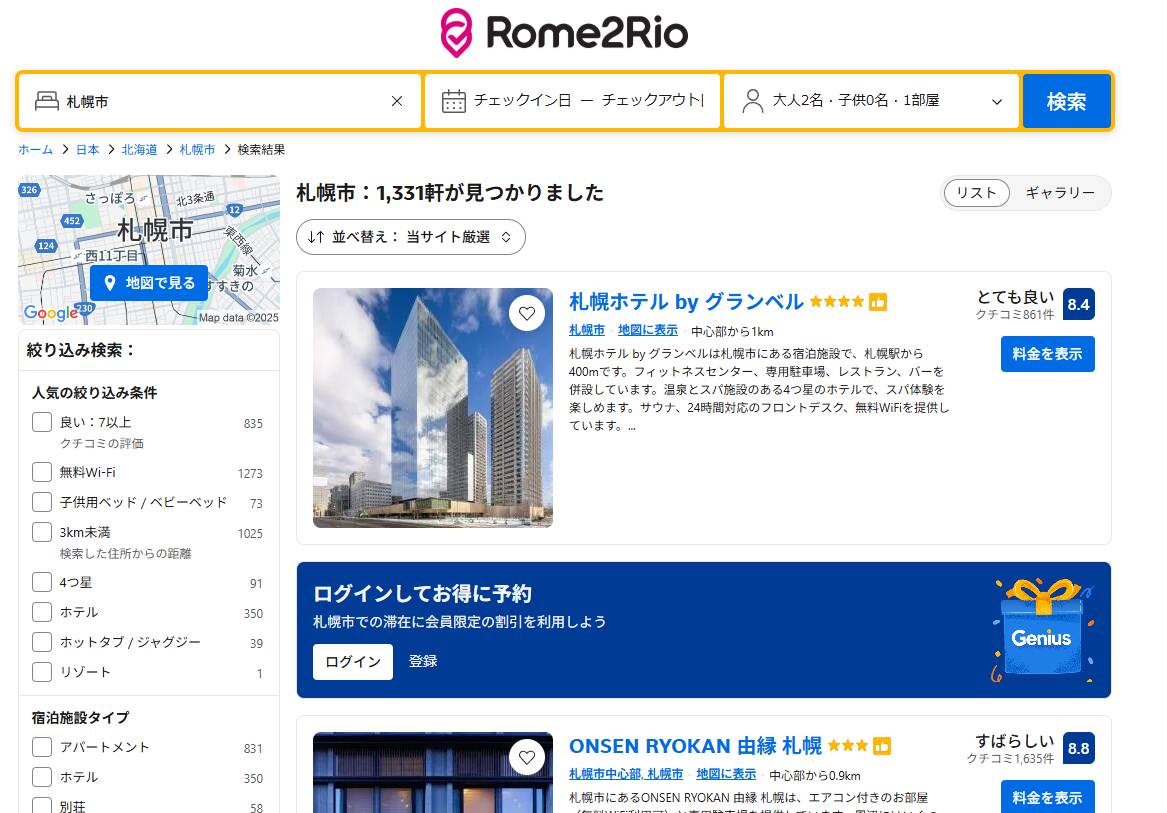Viewport: 1167px width, 813px height.
Task: Check the アパートメント property type
Action: tap(42, 747)
